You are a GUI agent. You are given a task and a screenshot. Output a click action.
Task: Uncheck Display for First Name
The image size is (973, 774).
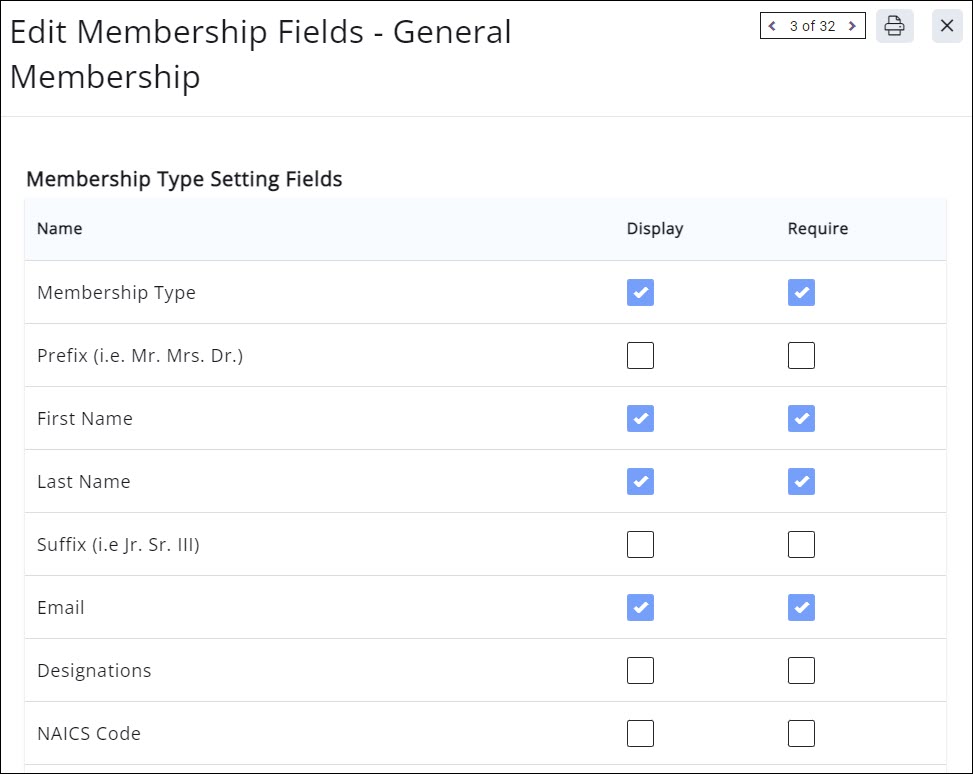point(640,419)
